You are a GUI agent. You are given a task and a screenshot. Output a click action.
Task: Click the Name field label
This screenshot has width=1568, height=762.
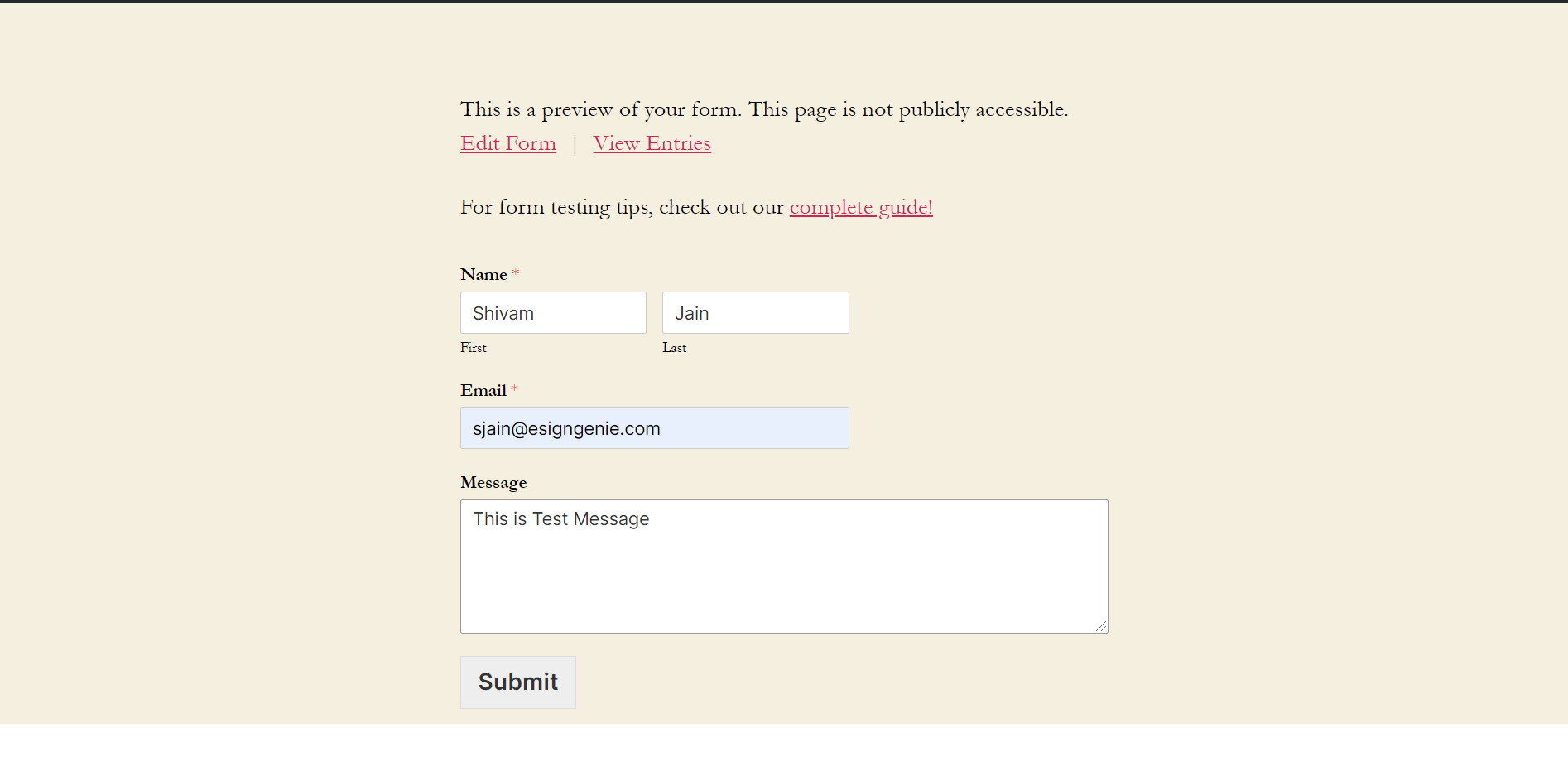[x=483, y=274]
